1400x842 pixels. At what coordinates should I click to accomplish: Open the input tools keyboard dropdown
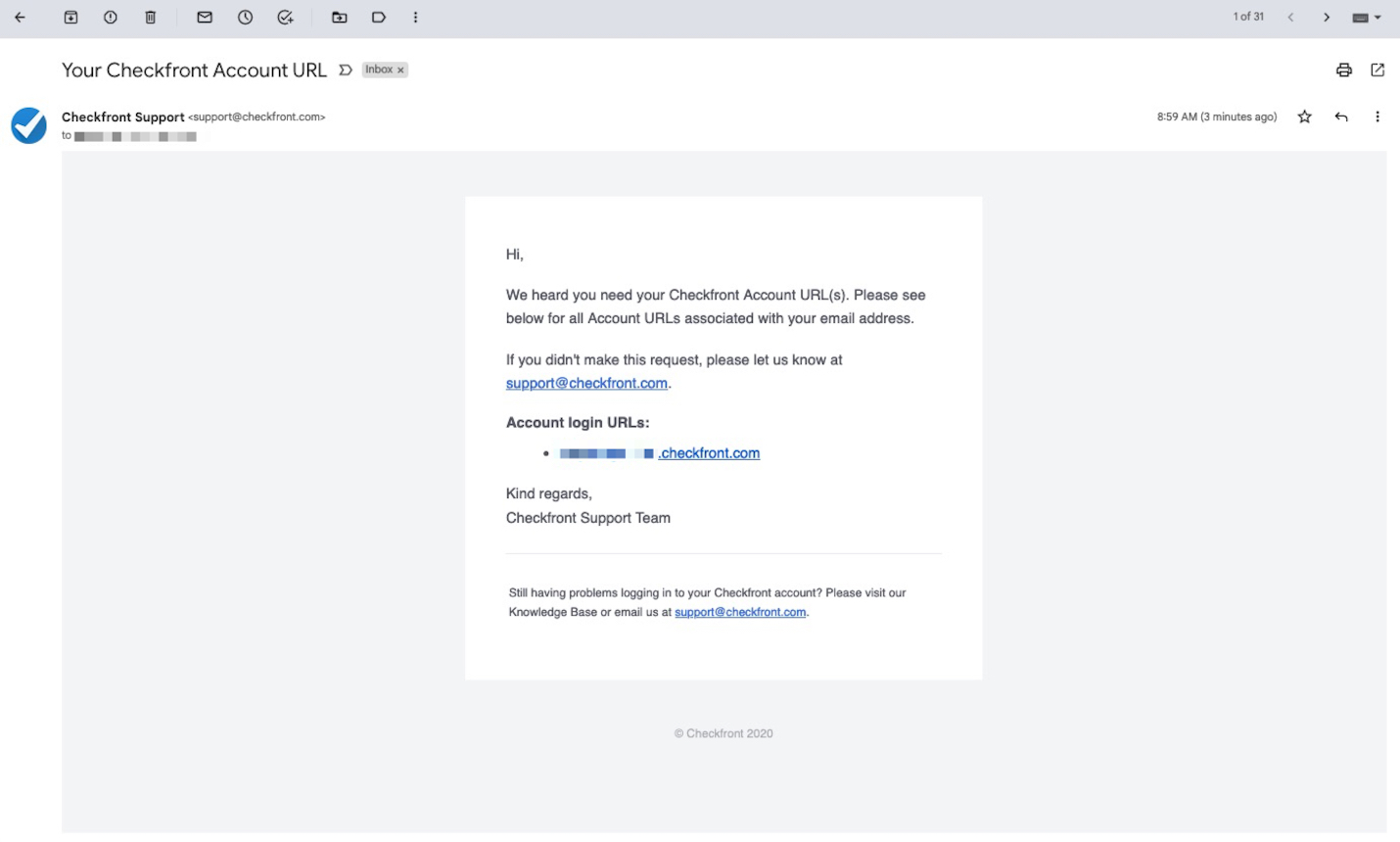pyautogui.click(x=1367, y=18)
